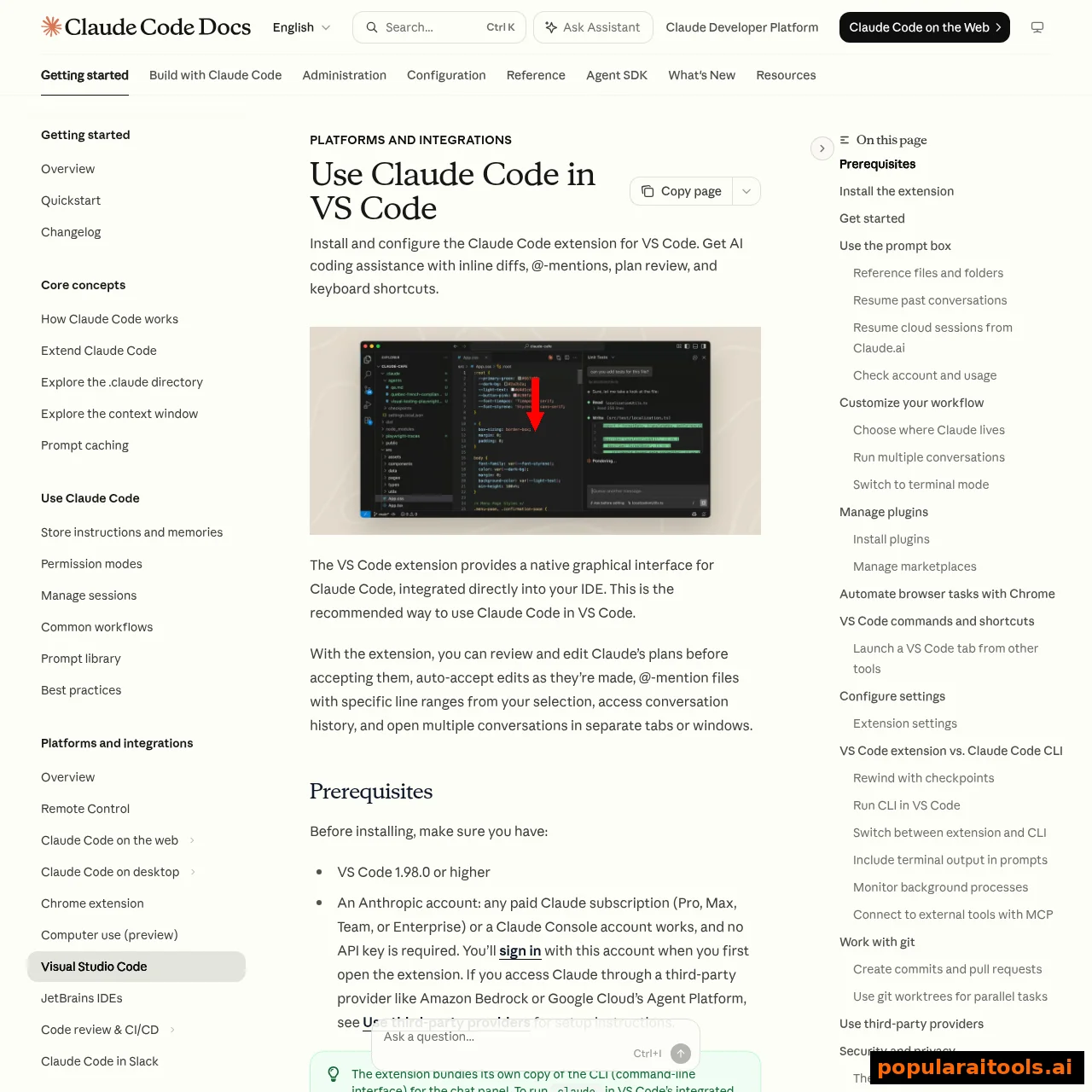The width and height of the screenshot is (1092, 1092).
Task: Jump to Automate browser tasks with Chrome
Action: [947, 594]
